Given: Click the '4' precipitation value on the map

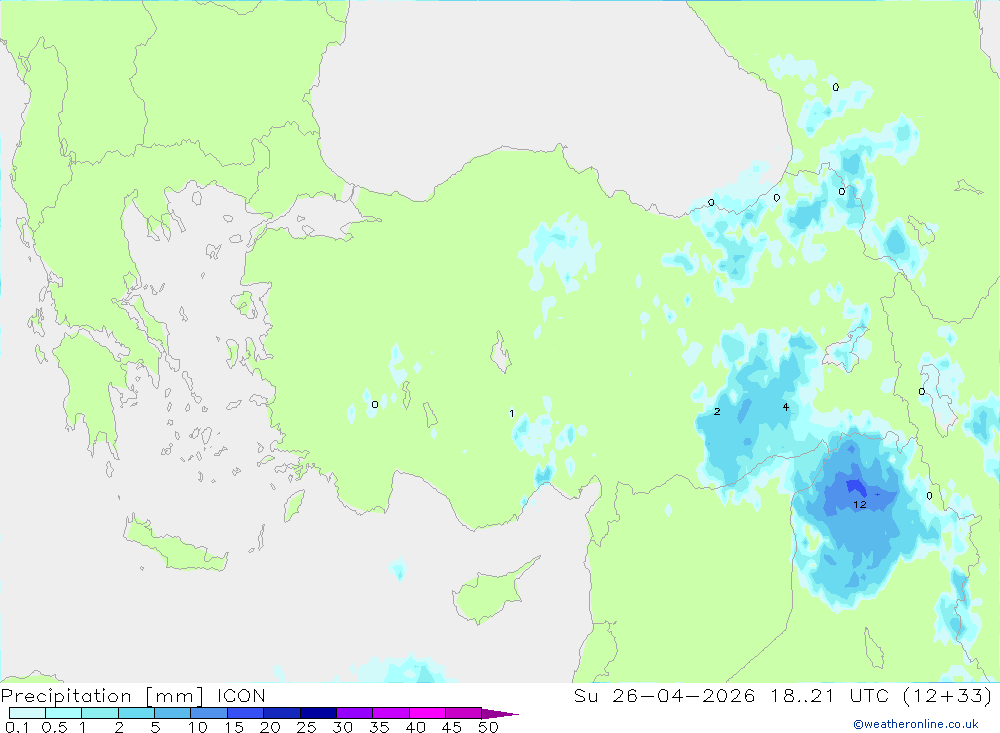Looking at the screenshot, I should 786,407.
